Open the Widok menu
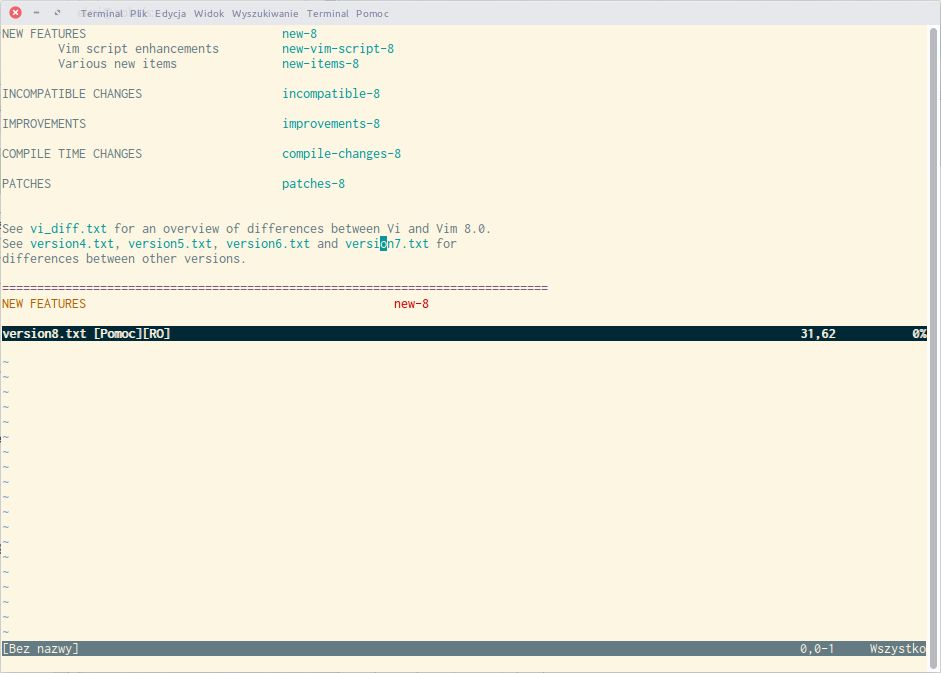The width and height of the screenshot is (941, 673). point(209,13)
